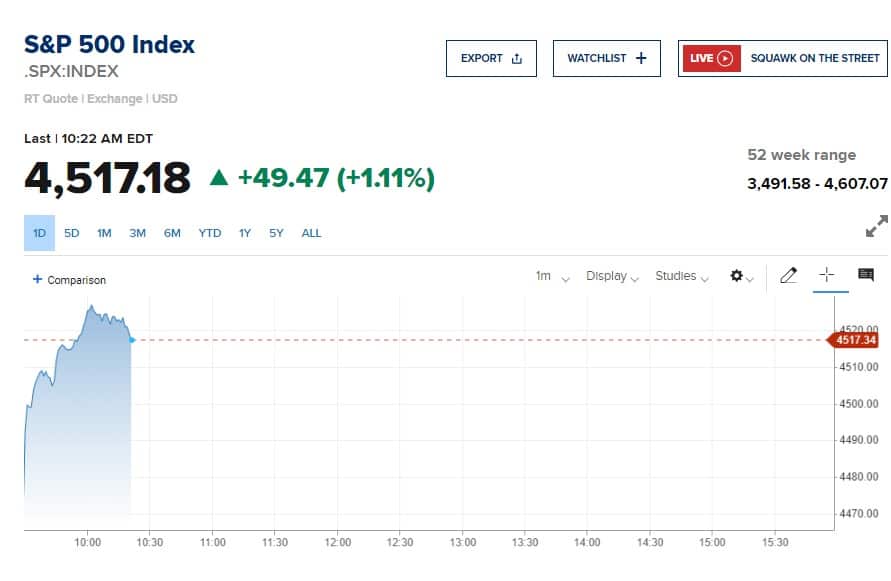Watch Squawk on the Street live
Screen dimensions: 891x581
pos(814,58)
